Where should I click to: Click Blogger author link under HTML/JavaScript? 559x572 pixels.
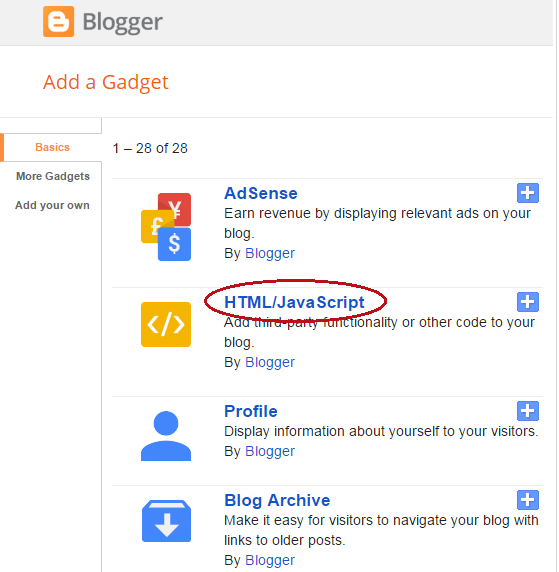[x=270, y=363]
